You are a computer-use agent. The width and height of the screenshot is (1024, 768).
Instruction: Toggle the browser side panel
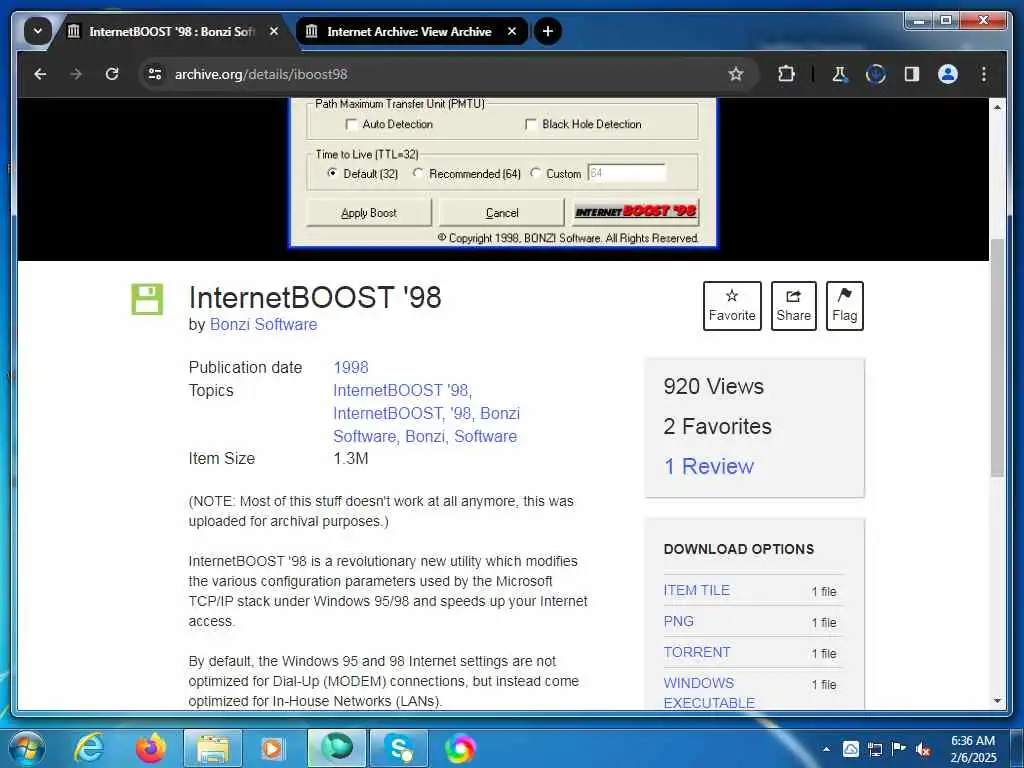pos(912,74)
